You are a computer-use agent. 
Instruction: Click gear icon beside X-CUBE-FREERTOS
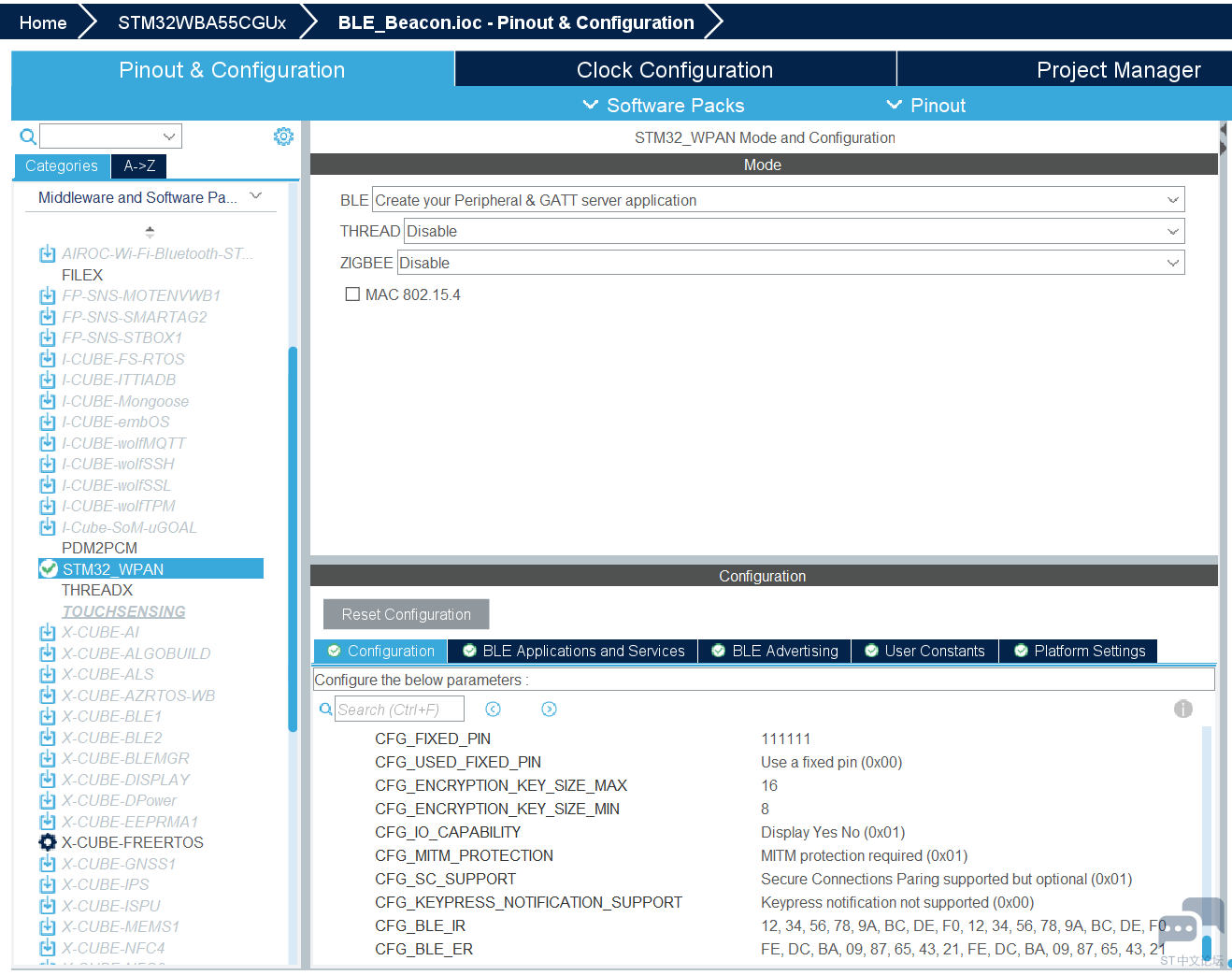48,842
